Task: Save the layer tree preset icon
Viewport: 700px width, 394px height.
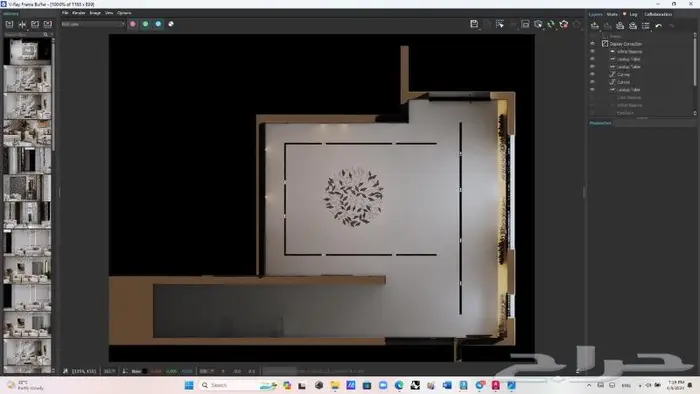Action: click(x=620, y=25)
